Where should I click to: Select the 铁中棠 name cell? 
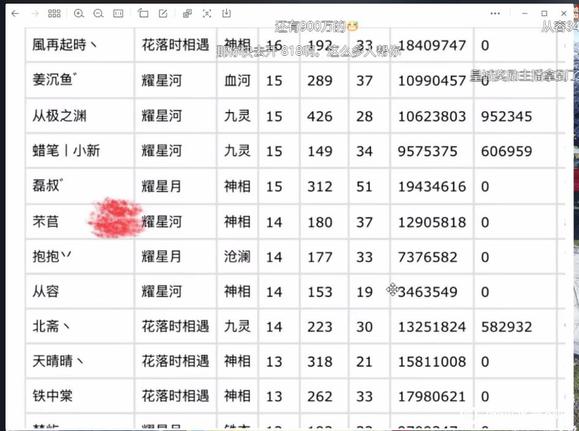click(80, 396)
